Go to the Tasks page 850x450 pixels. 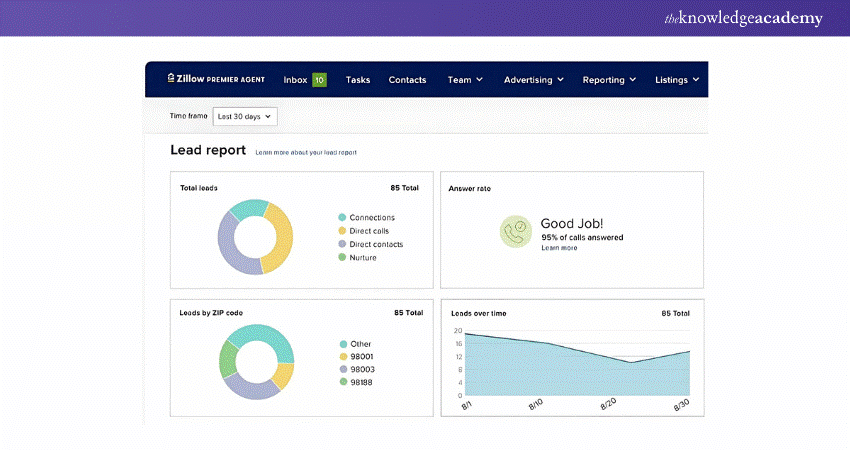coord(358,80)
